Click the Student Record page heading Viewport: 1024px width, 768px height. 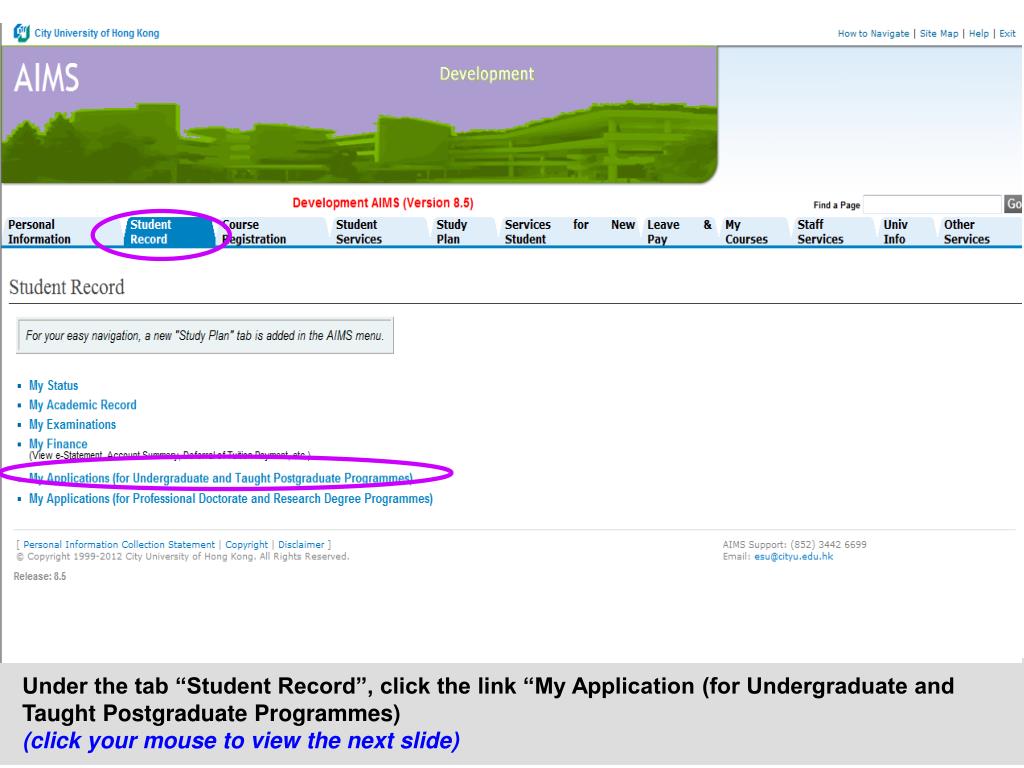tap(67, 287)
